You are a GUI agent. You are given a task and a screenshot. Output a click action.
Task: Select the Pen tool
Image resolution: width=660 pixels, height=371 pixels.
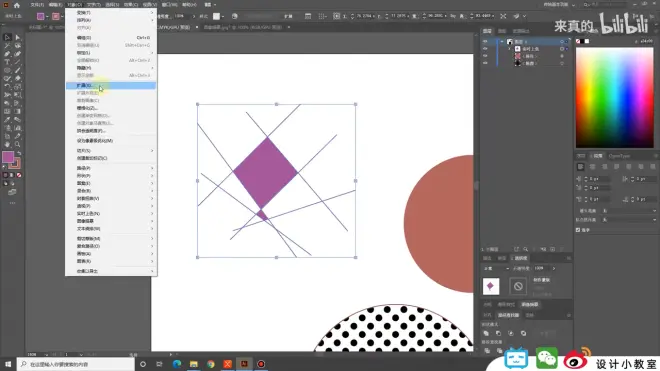[7, 54]
